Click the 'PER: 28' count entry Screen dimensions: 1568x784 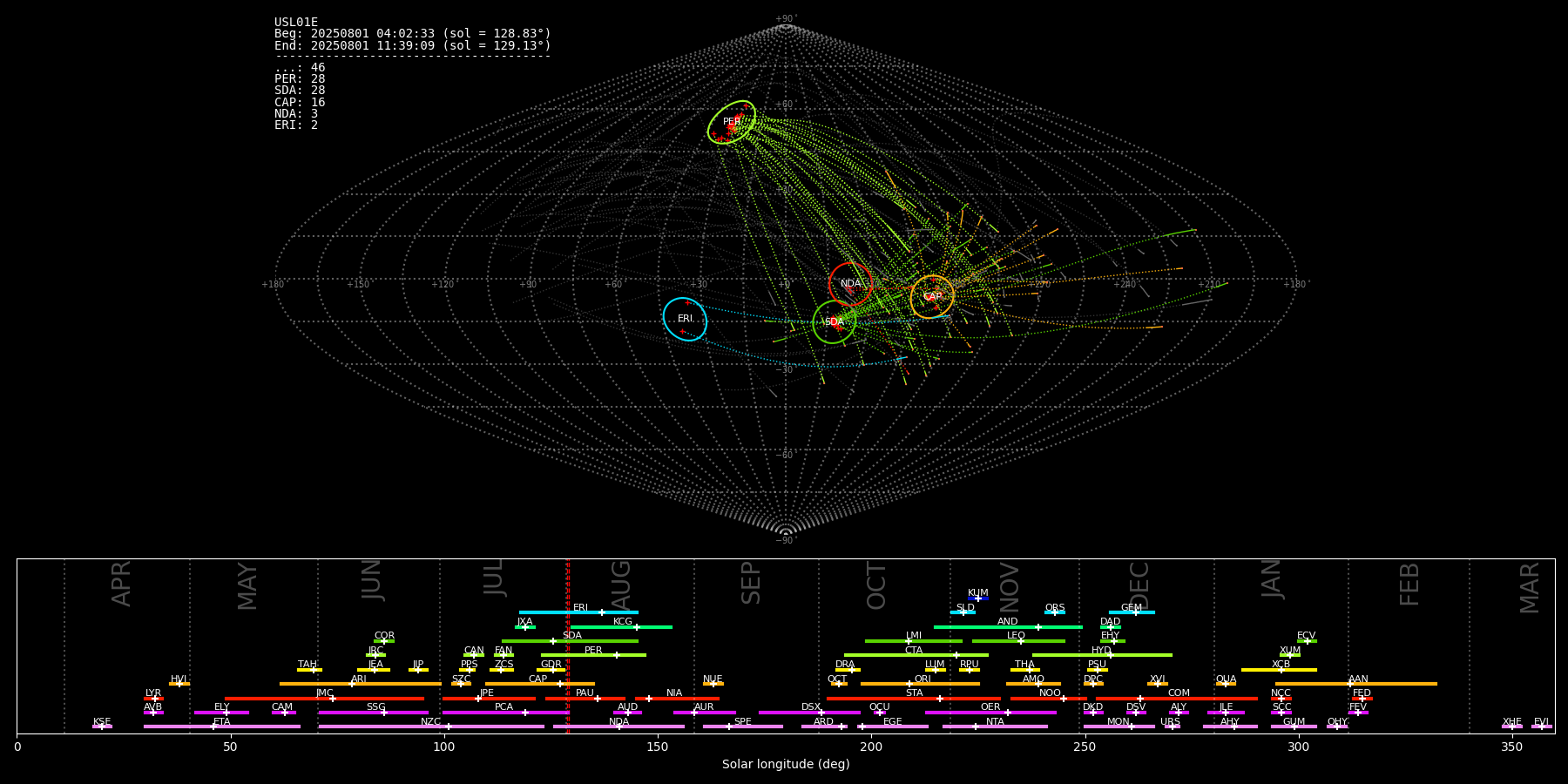click(300, 79)
